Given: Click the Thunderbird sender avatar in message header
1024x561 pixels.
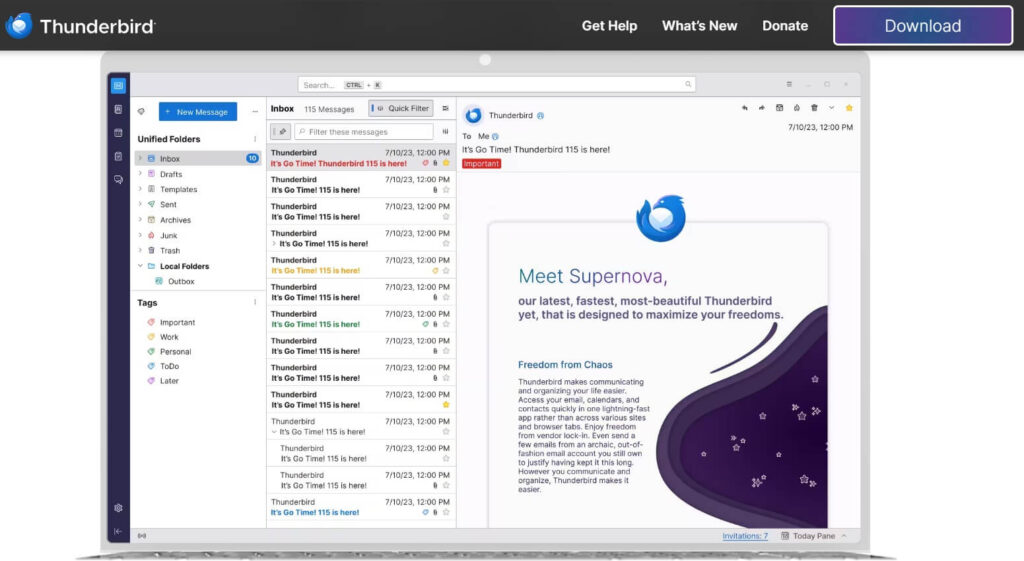Looking at the screenshot, I should pyautogui.click(x=473, y=116).
